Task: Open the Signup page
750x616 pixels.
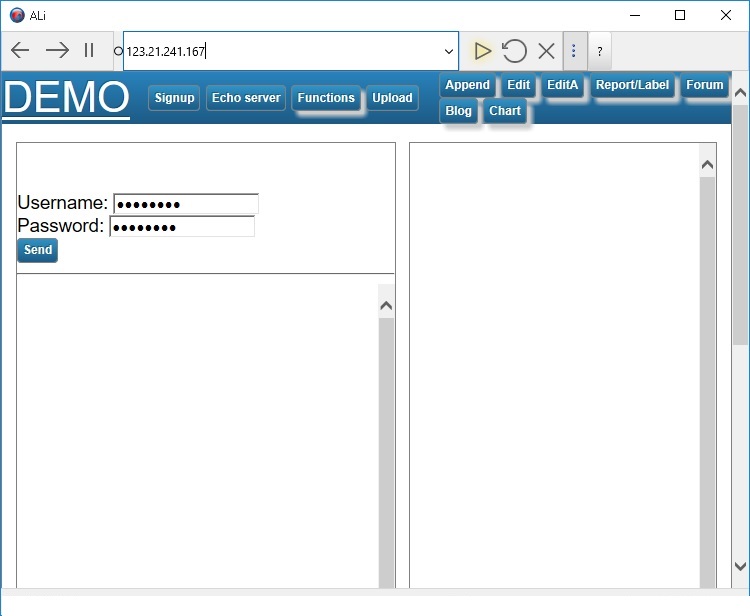Action: (174, 98)
